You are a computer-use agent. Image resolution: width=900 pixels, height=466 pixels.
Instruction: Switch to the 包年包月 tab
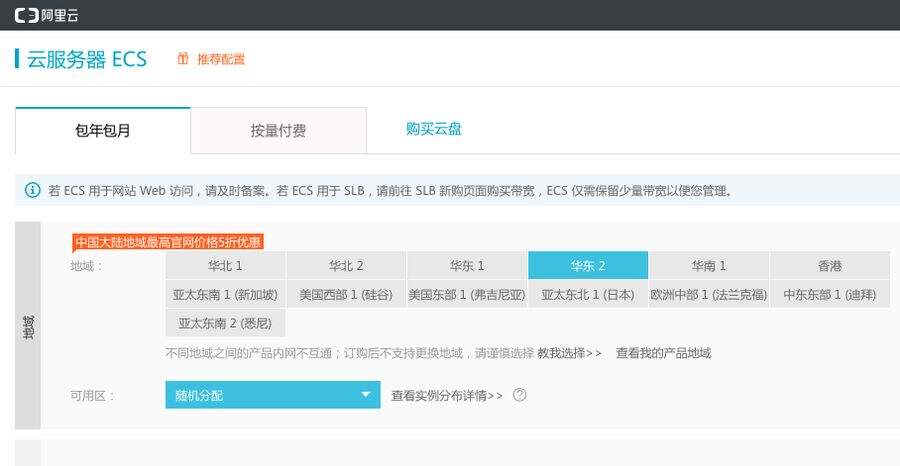103,130
